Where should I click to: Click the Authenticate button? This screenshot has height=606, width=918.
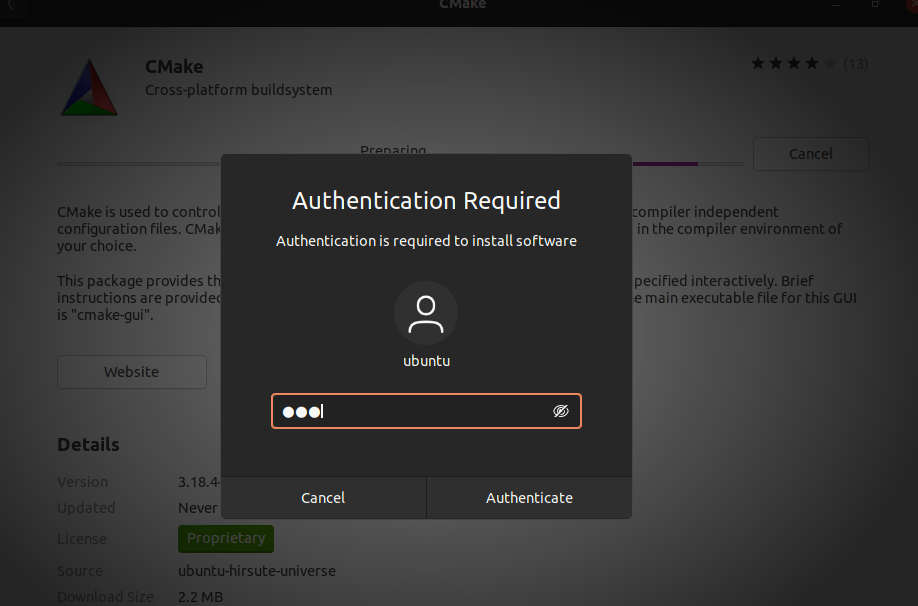[529, 498]
